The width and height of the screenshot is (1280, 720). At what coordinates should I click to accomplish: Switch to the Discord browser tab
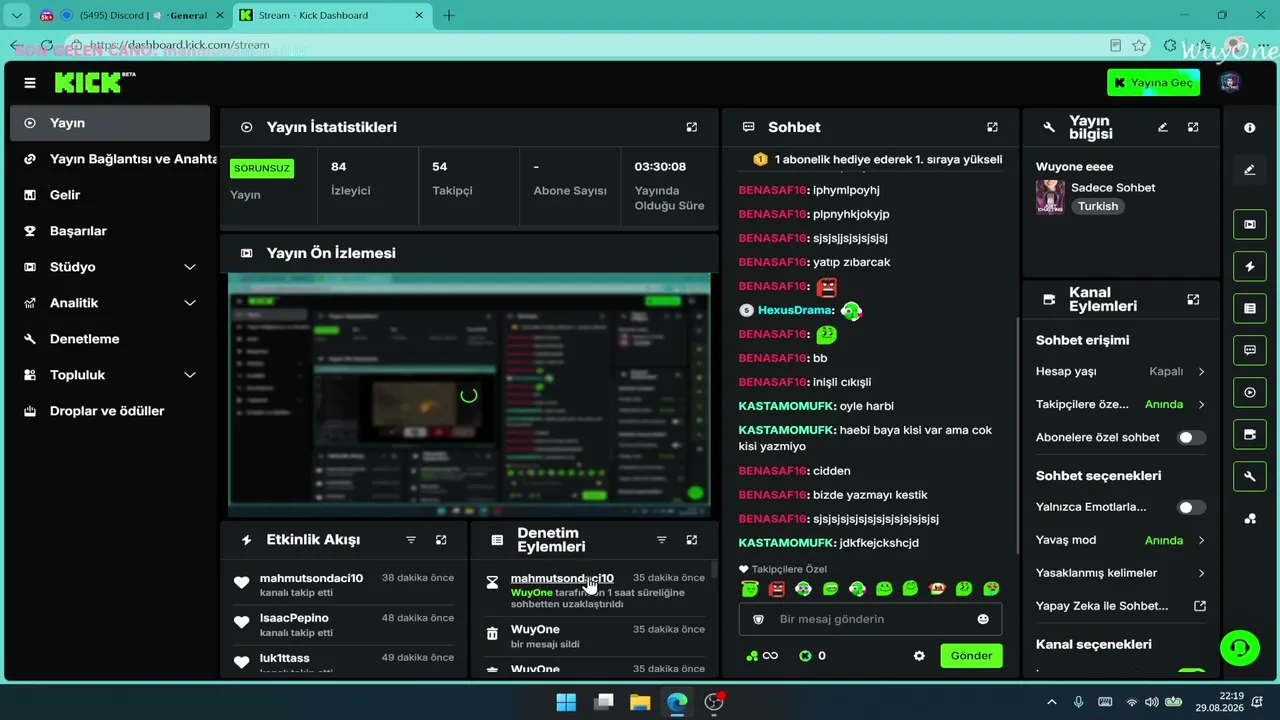(x=130, y=15)
